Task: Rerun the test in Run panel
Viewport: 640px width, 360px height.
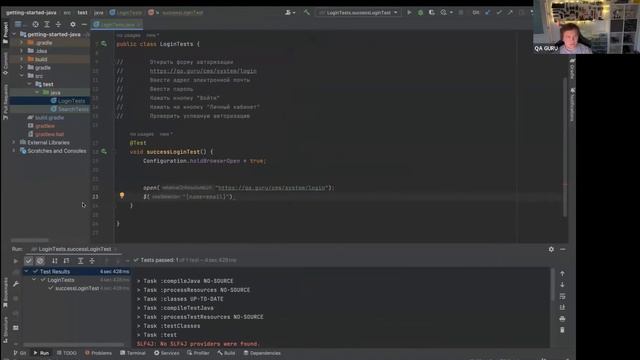Action: [16, 261]
